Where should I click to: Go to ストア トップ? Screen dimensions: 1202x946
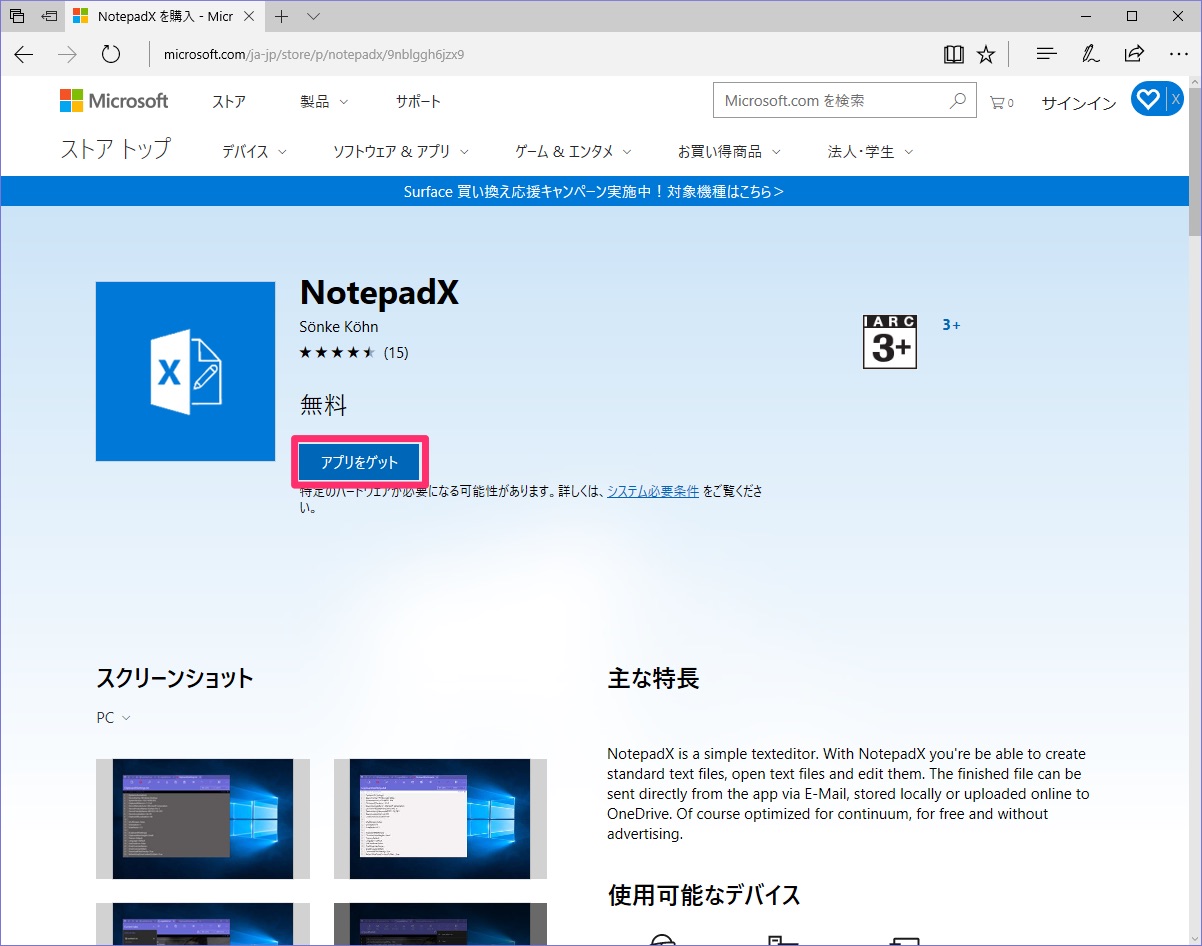coord(116,150)
